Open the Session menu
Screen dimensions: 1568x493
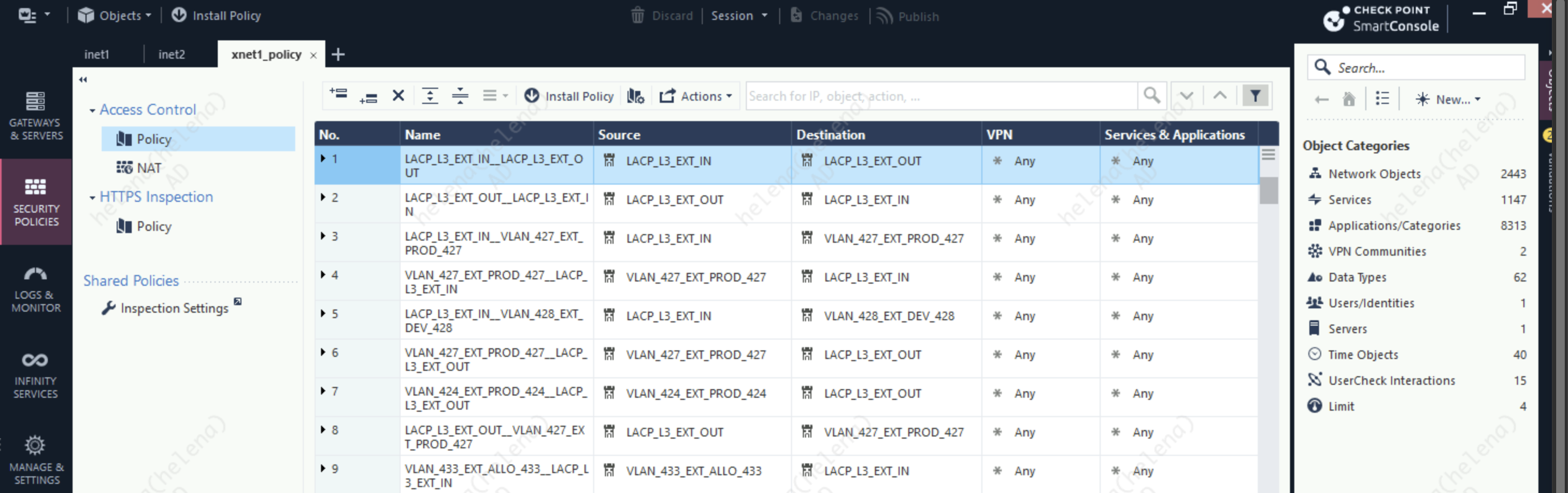[738, 16]
